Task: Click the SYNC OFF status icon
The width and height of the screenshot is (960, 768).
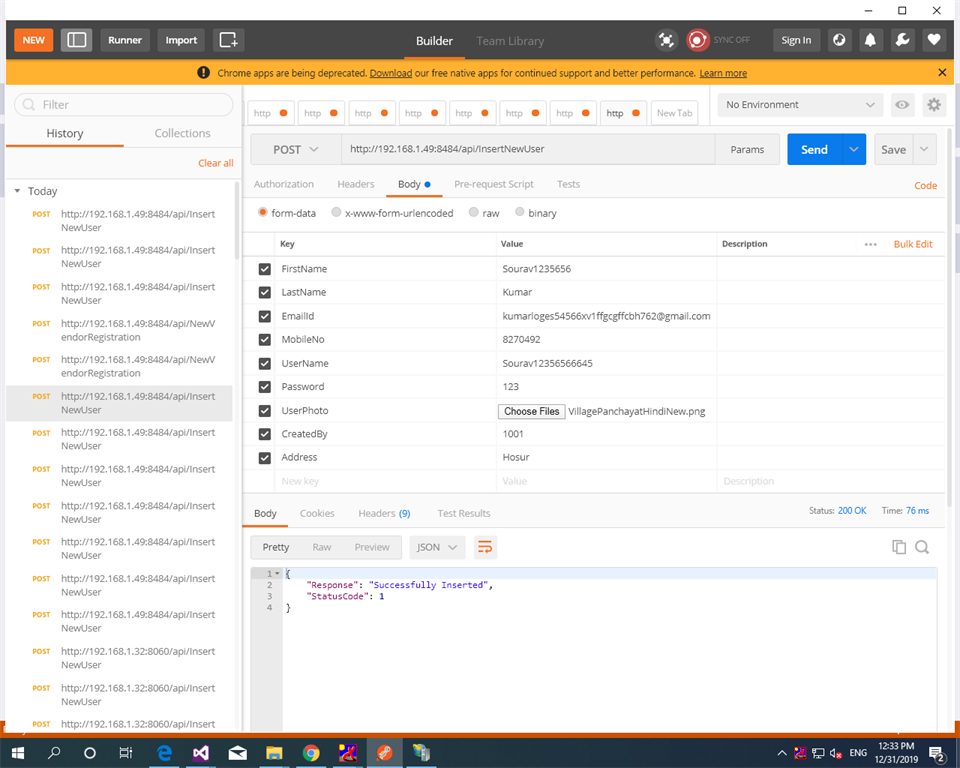Action: pos(698,40)
